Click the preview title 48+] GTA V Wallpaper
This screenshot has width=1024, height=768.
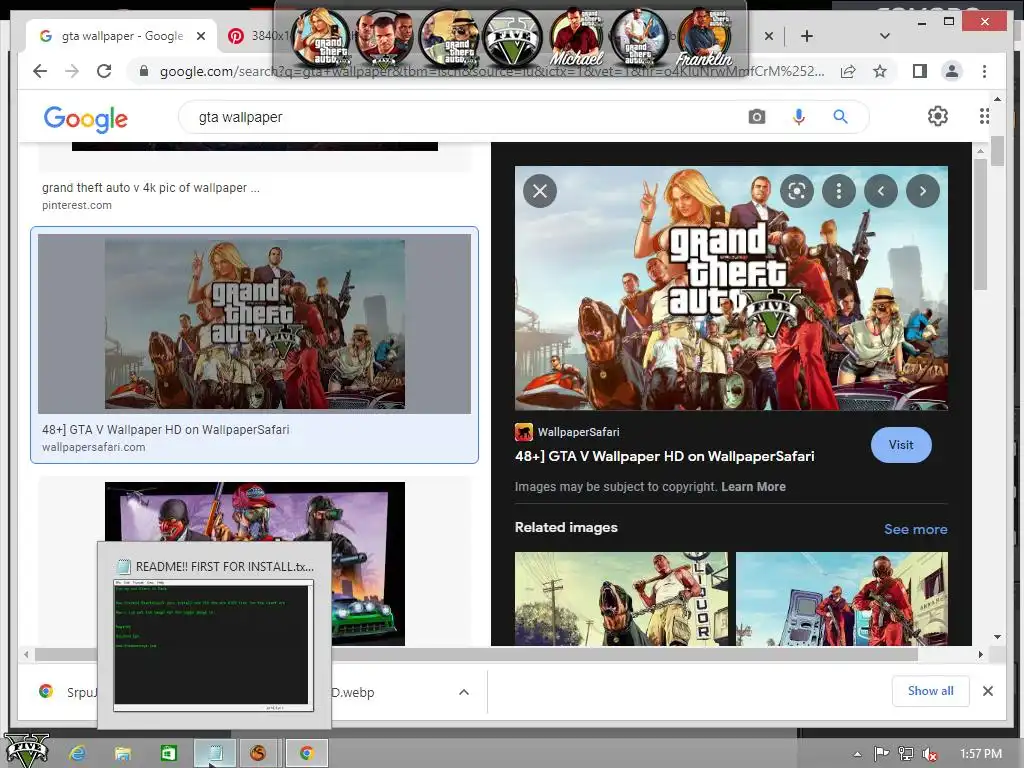coord(664,456)
